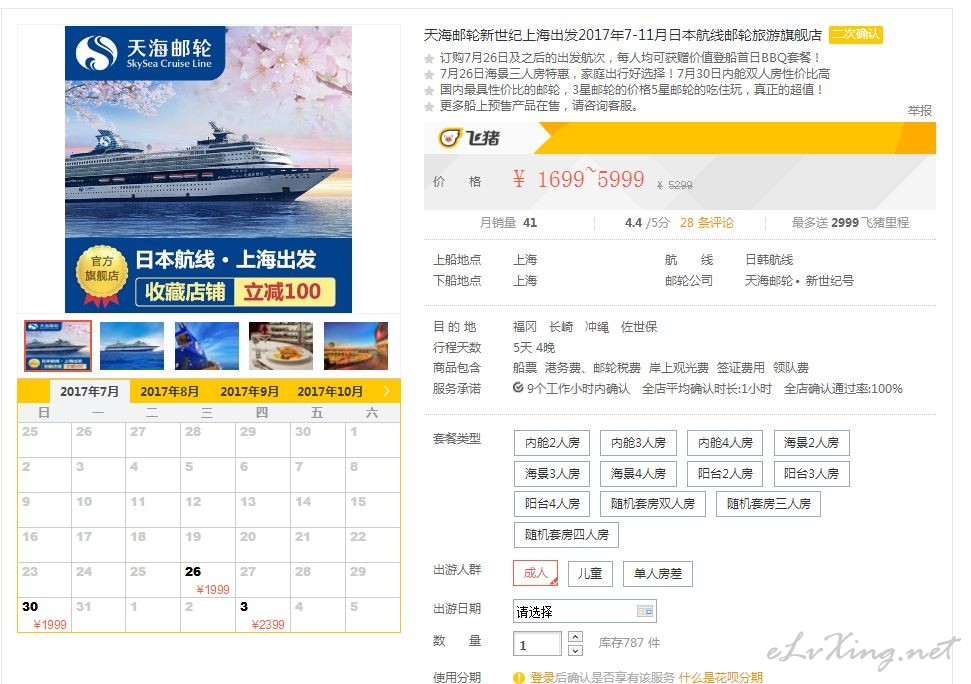Click the calendar icon in the date field

tap(645, 611)
